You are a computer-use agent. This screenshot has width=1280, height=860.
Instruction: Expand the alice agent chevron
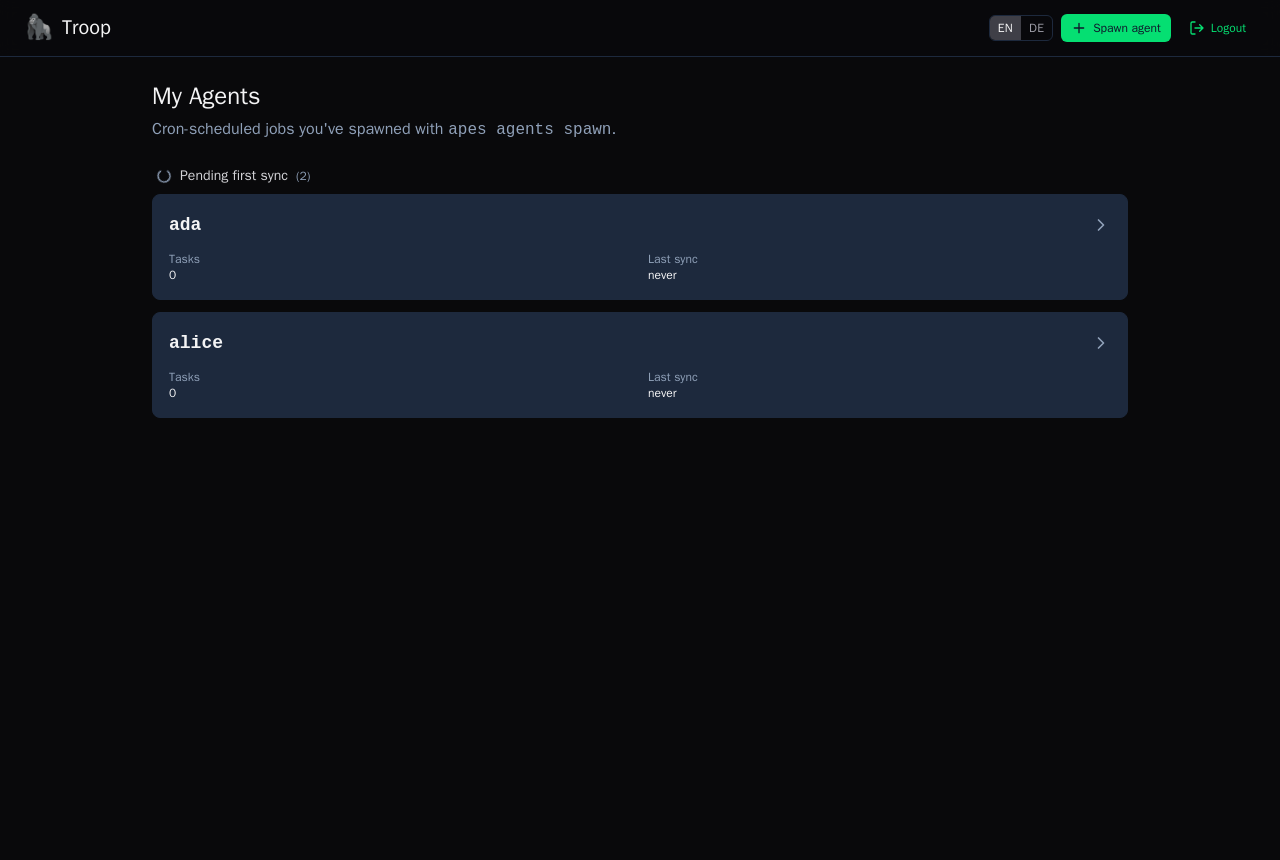1101,343
